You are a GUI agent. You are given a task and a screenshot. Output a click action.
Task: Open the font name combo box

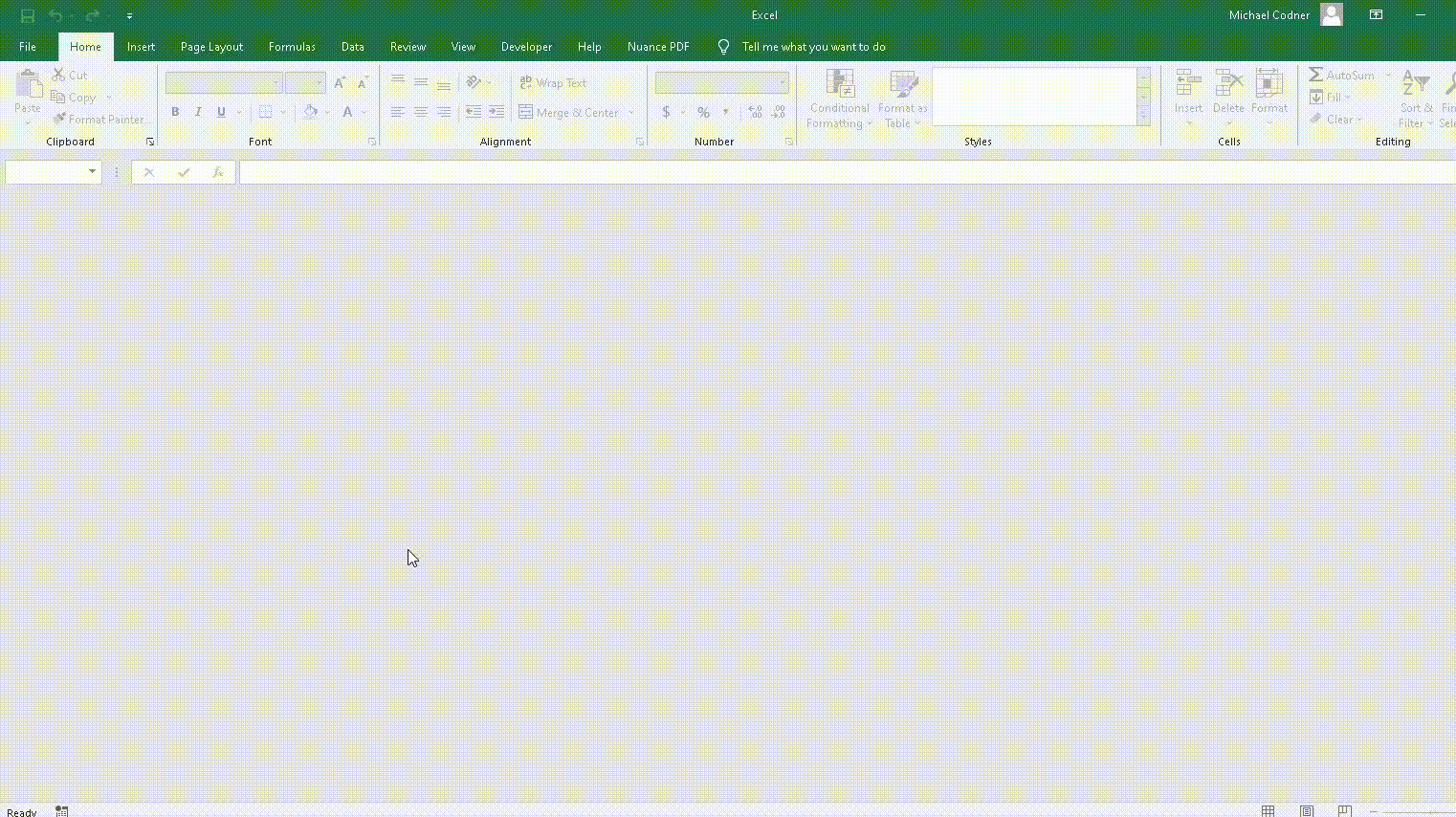click(x=224, y=83)
